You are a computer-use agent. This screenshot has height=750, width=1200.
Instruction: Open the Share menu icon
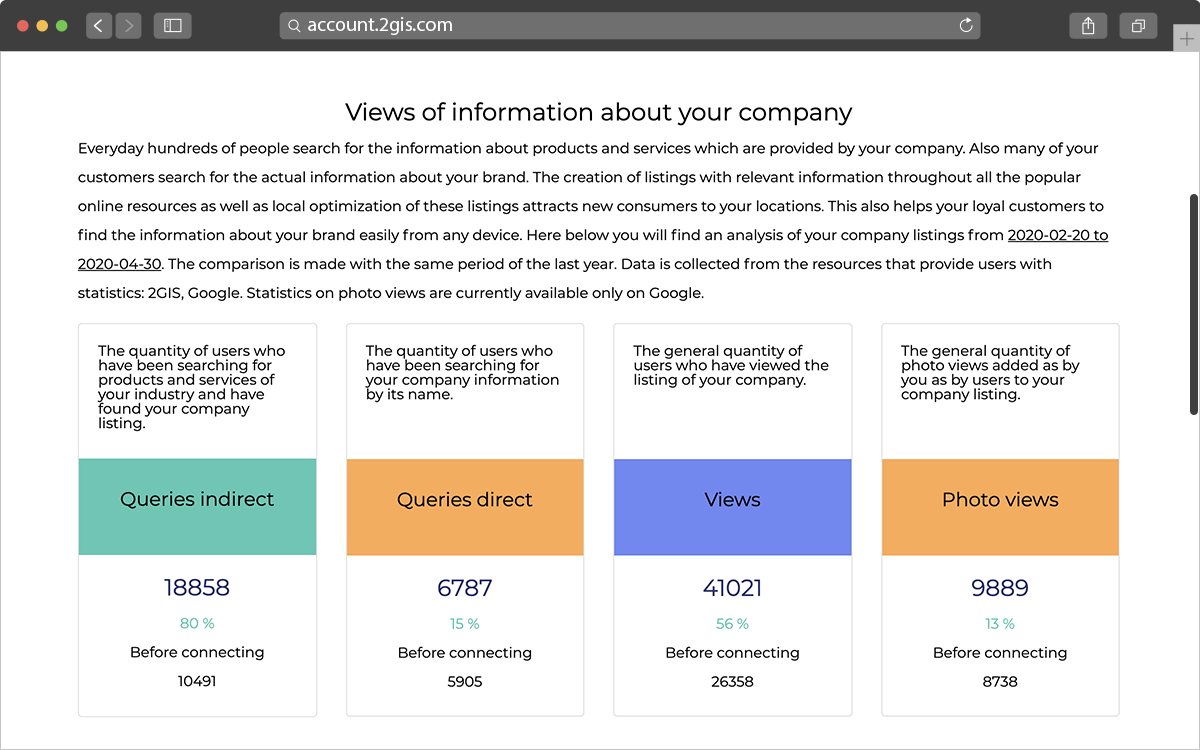coord(1088,26)
